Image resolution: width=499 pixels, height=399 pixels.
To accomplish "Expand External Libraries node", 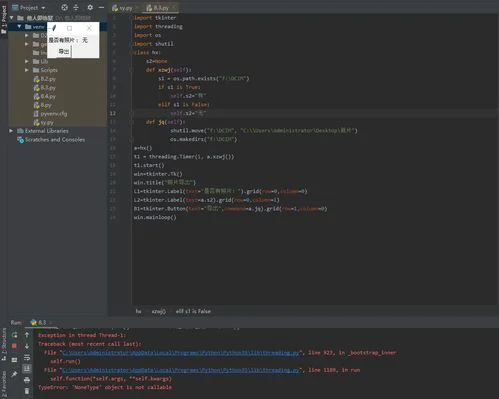I will [x=11, y=131].
